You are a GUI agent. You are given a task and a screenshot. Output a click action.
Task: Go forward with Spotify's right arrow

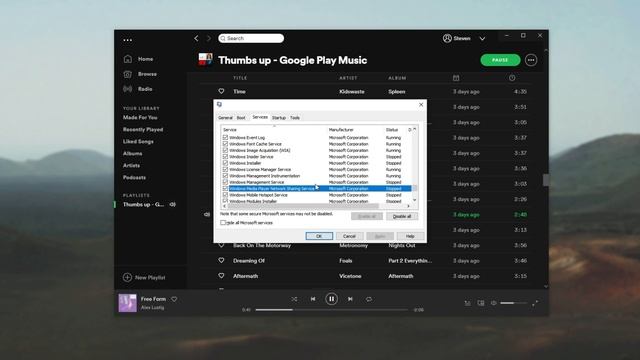click(x=209, y=38)
